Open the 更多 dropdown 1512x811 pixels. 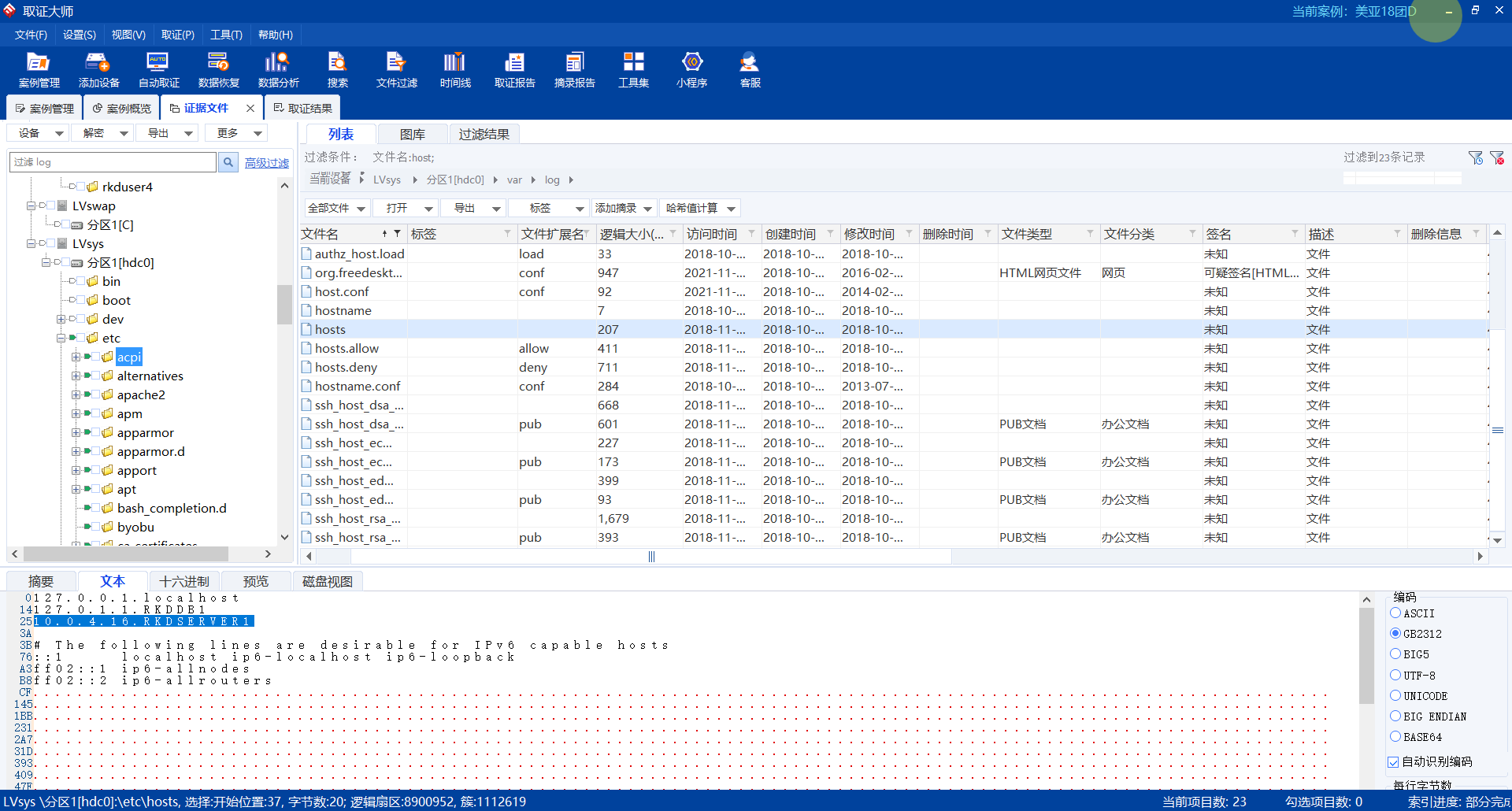point(238,133)
